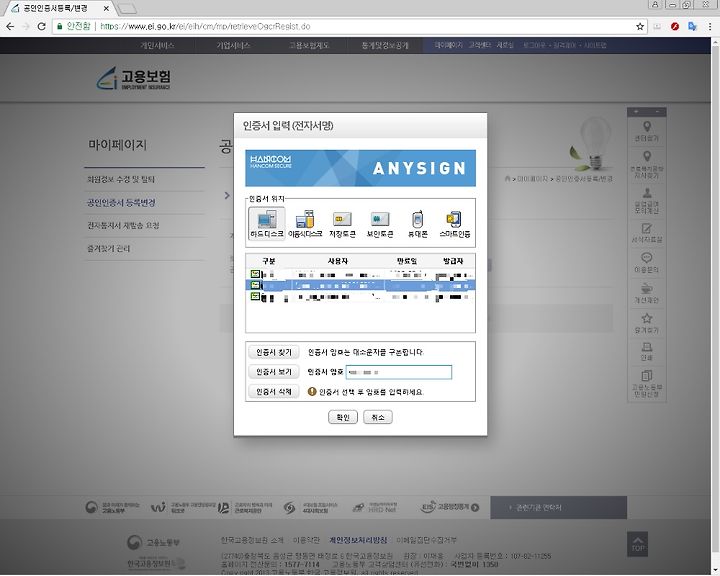This screenshot has height=576, width=720.
Task: Click 즐겨찾기 star quick-menu icon
Action: tap(647, 323)
